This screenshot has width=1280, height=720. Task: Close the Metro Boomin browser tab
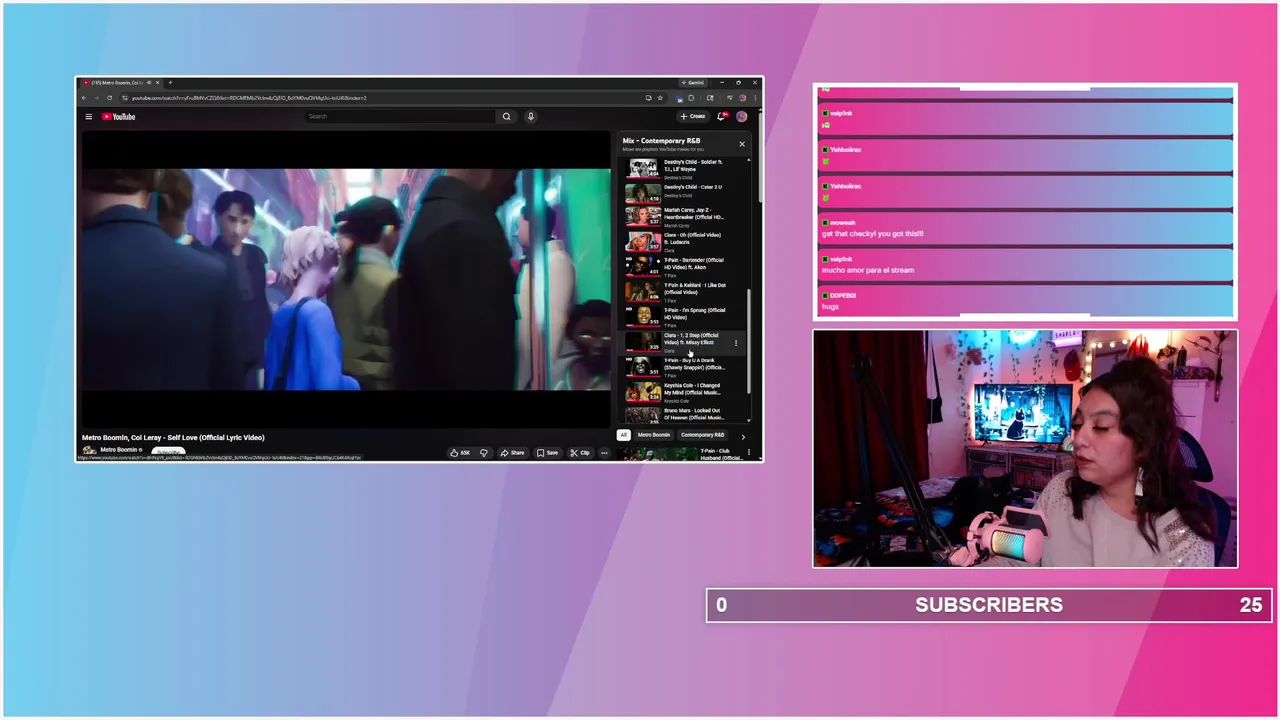coord(157,83)
